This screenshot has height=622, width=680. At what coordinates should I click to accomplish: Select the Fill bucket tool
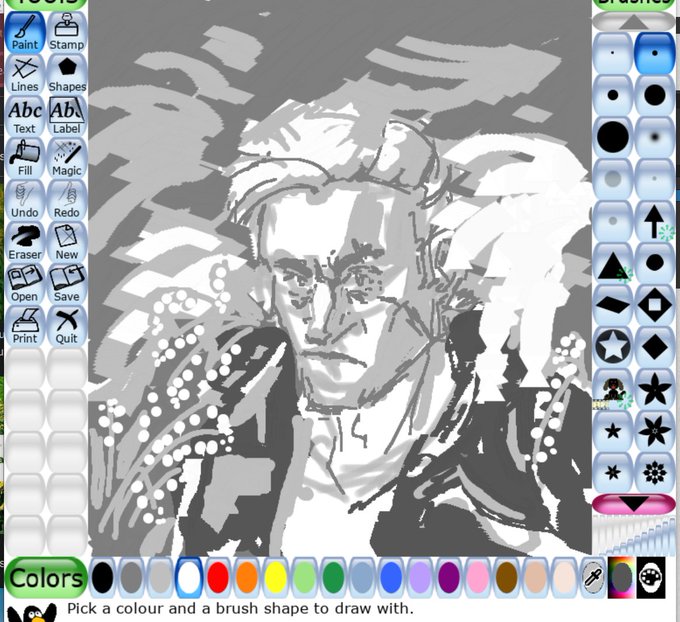(x=25, y=158)
